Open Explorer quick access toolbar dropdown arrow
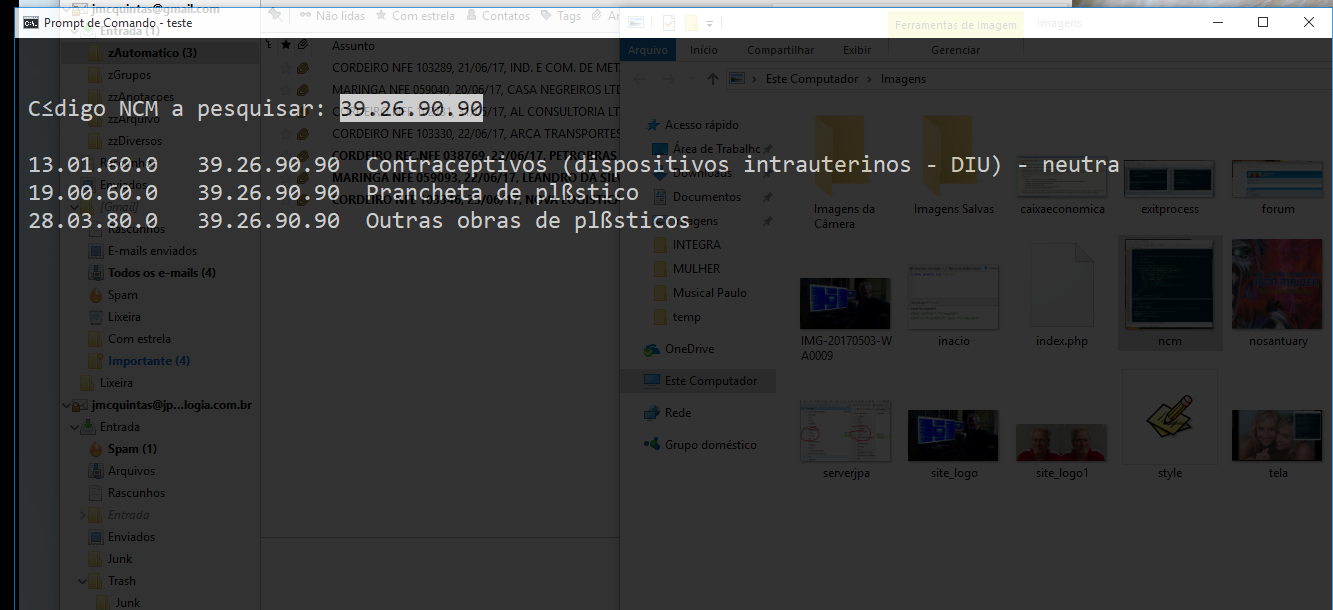The height and width of the screenshot is (610, 1333). [x=710, y=23]
